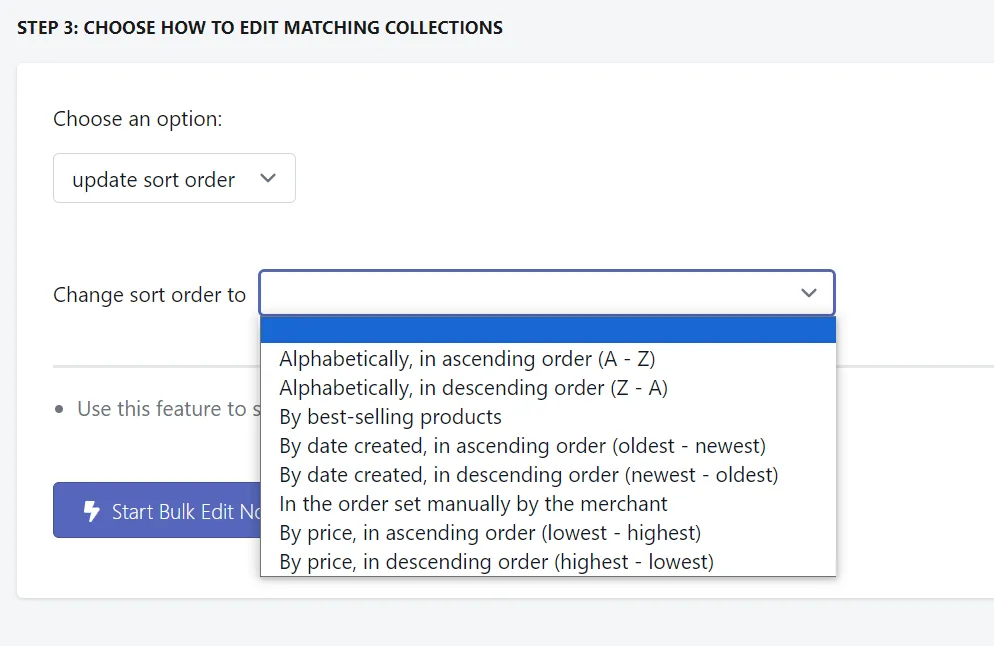Click the chevron beside 'update sort order'
The image size is (994, 646).
pos(268,178)
